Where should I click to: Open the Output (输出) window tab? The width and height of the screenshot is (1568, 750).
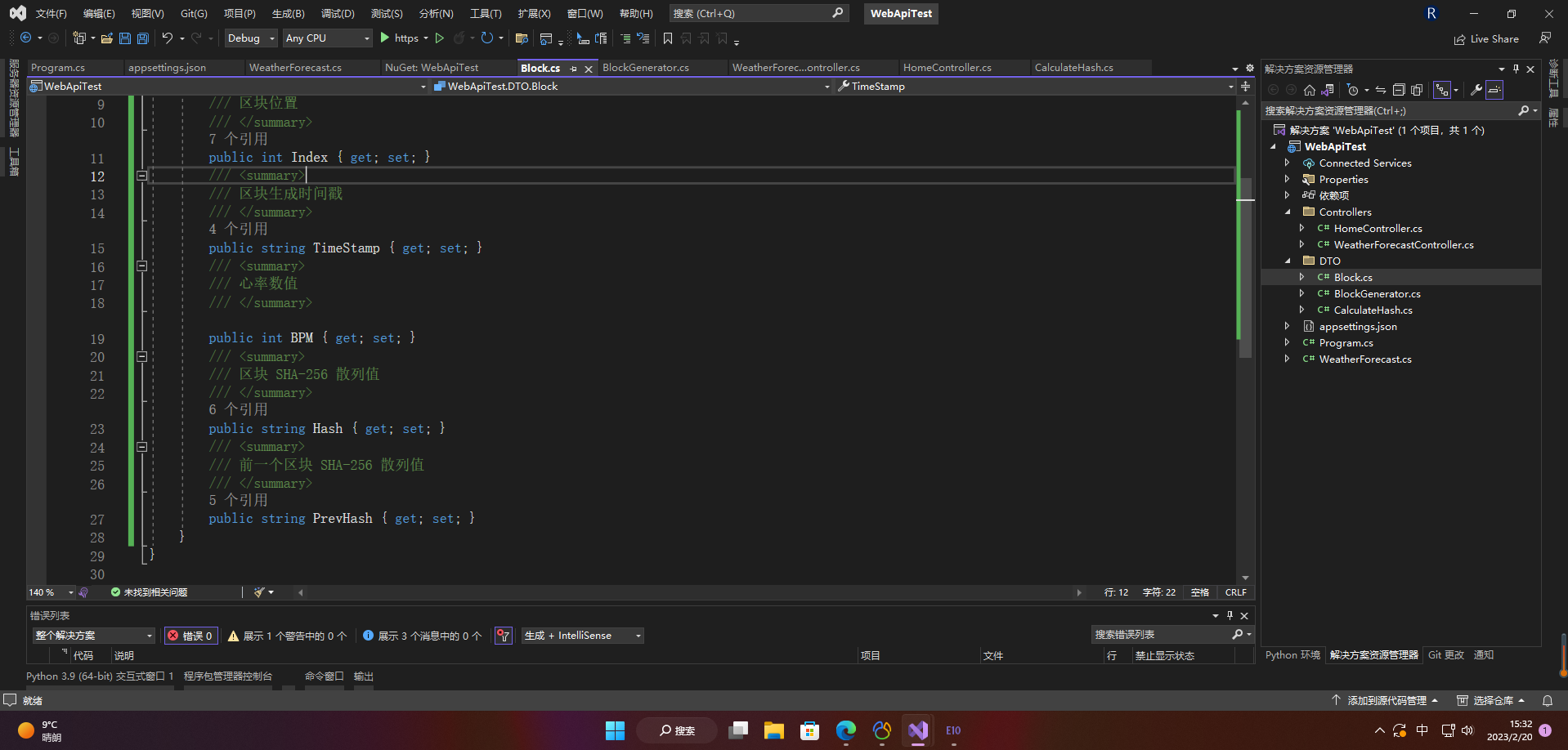[x=364, y=676]
